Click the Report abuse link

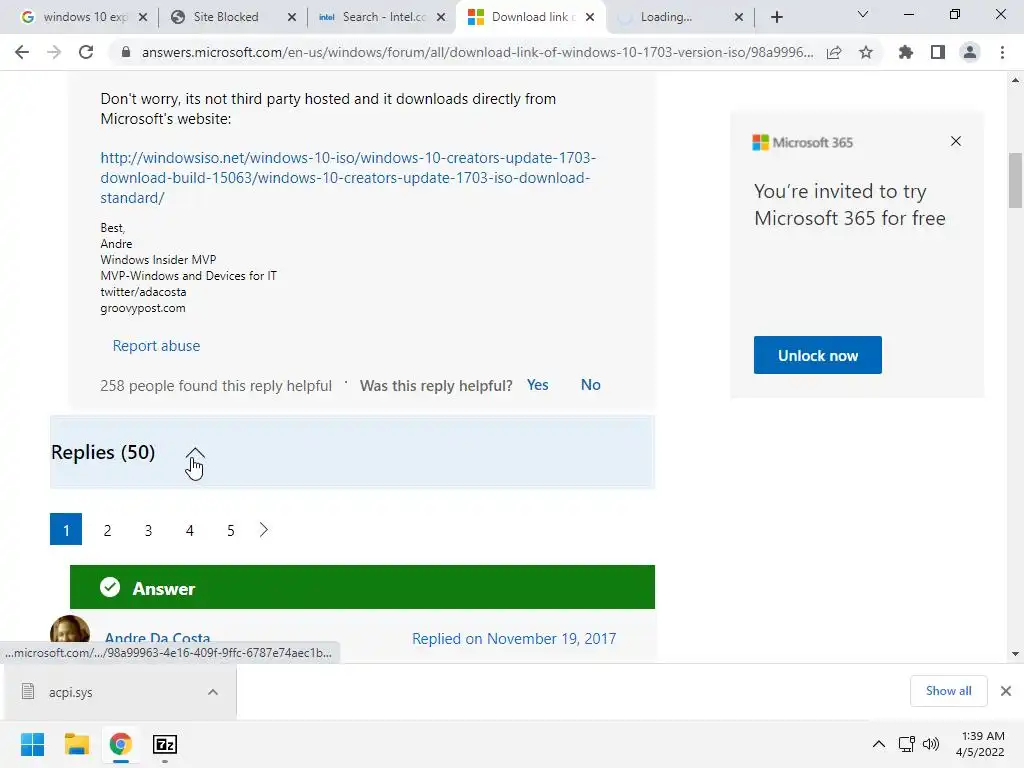point(156,345)
